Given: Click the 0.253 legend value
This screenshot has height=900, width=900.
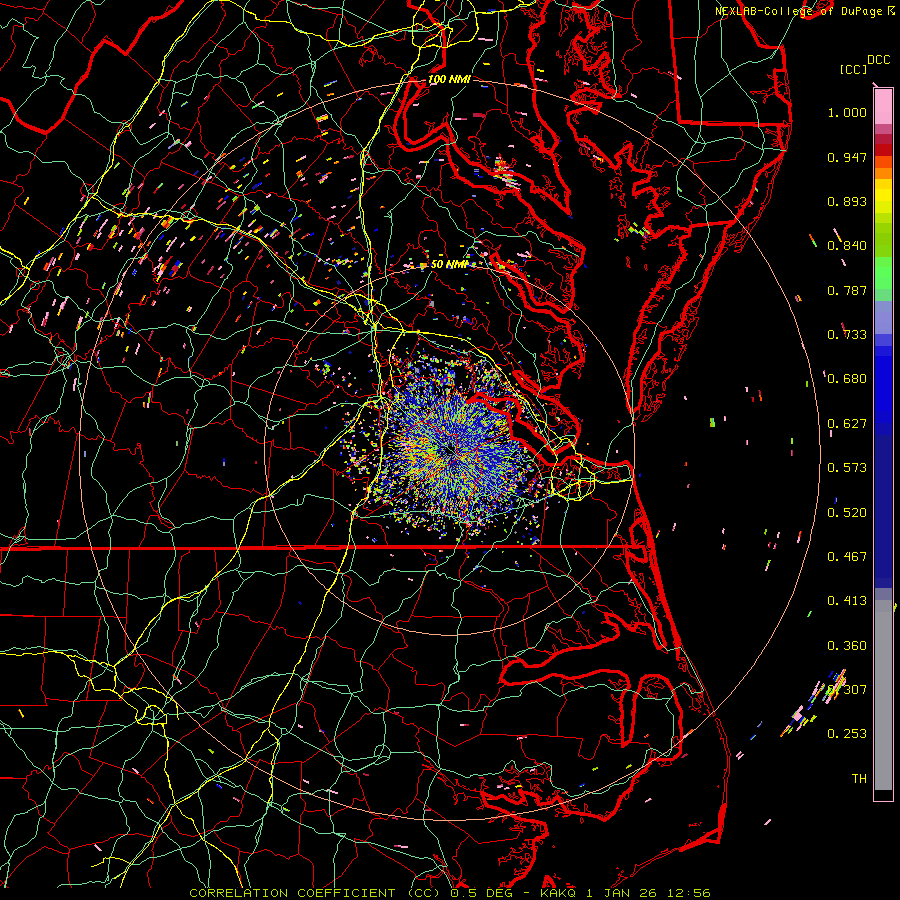Looking at the screenshot, I should pos(847,734).
